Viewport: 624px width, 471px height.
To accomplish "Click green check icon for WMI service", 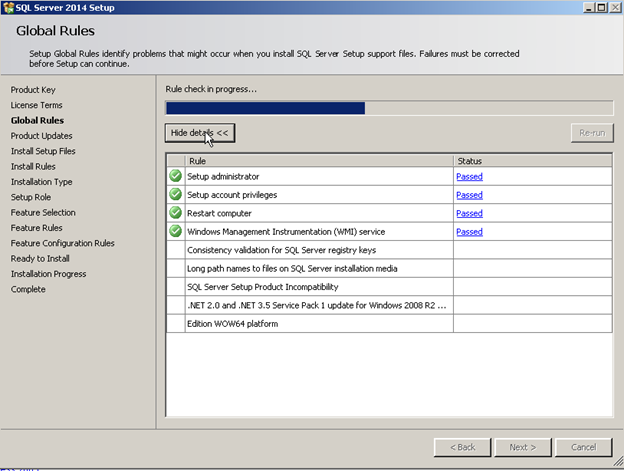I will point(175,231).
